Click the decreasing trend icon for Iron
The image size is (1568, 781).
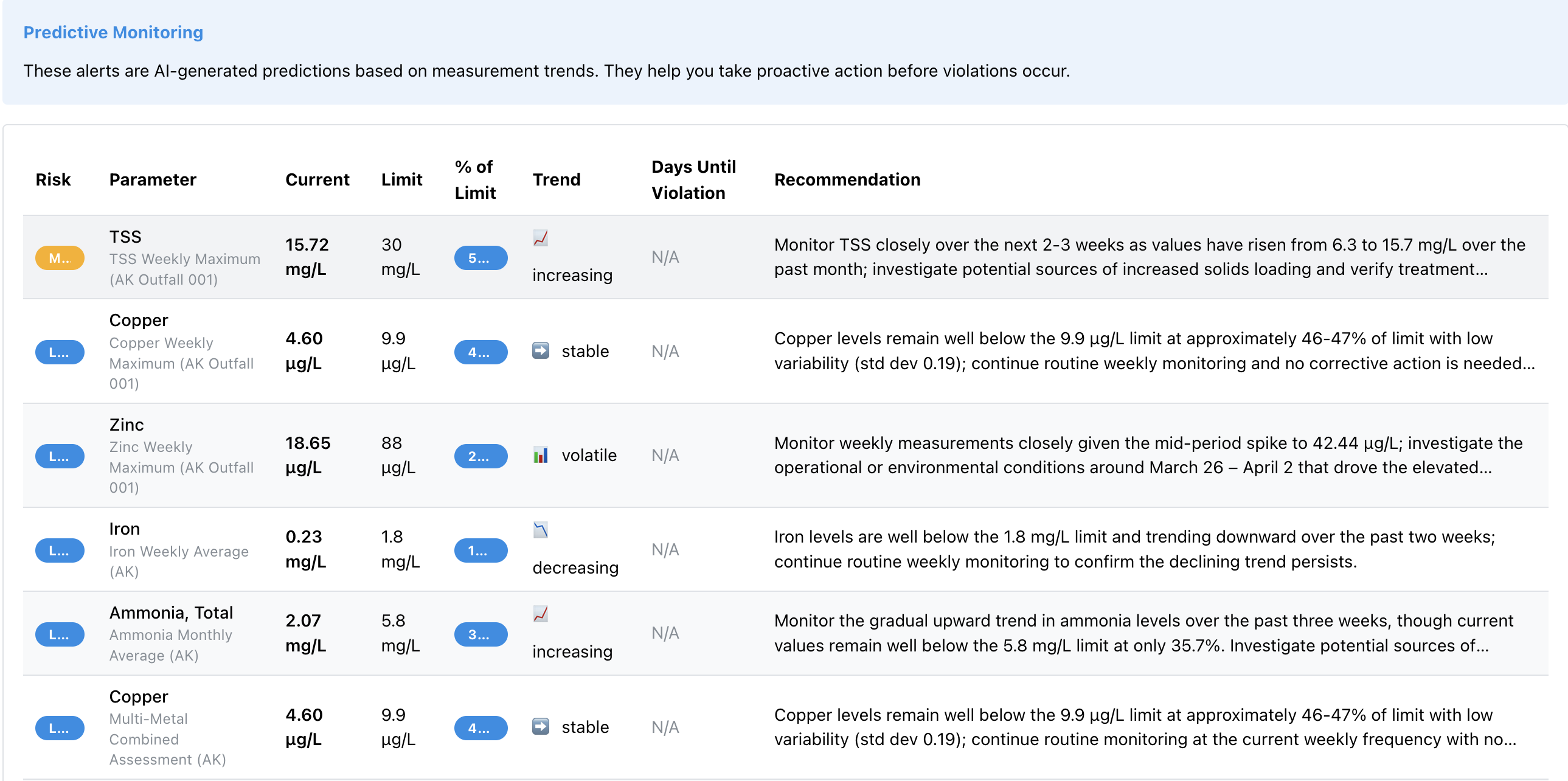pos(541,530)
